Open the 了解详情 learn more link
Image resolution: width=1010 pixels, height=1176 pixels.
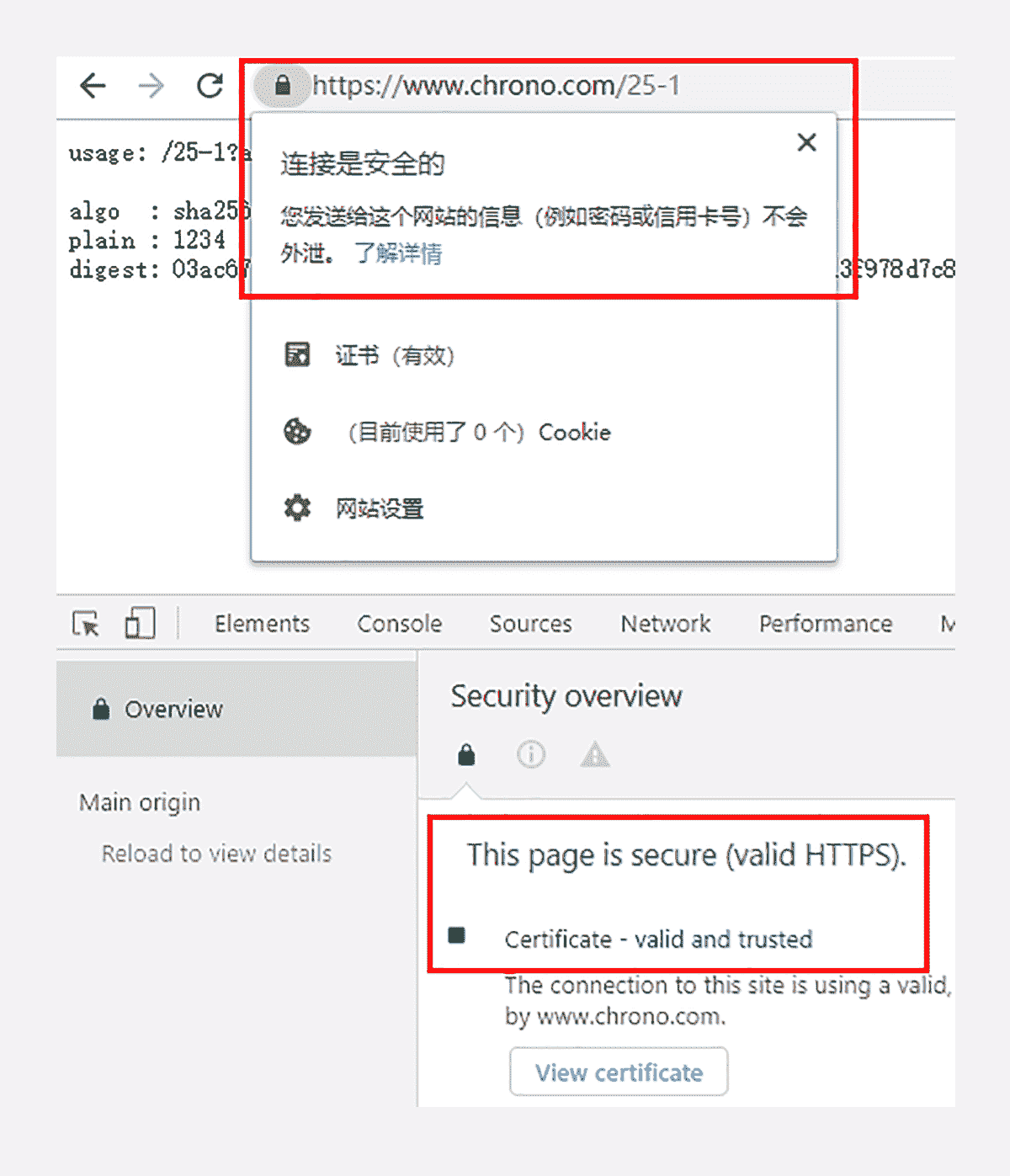pyautogui.click(x=397, y=253)
